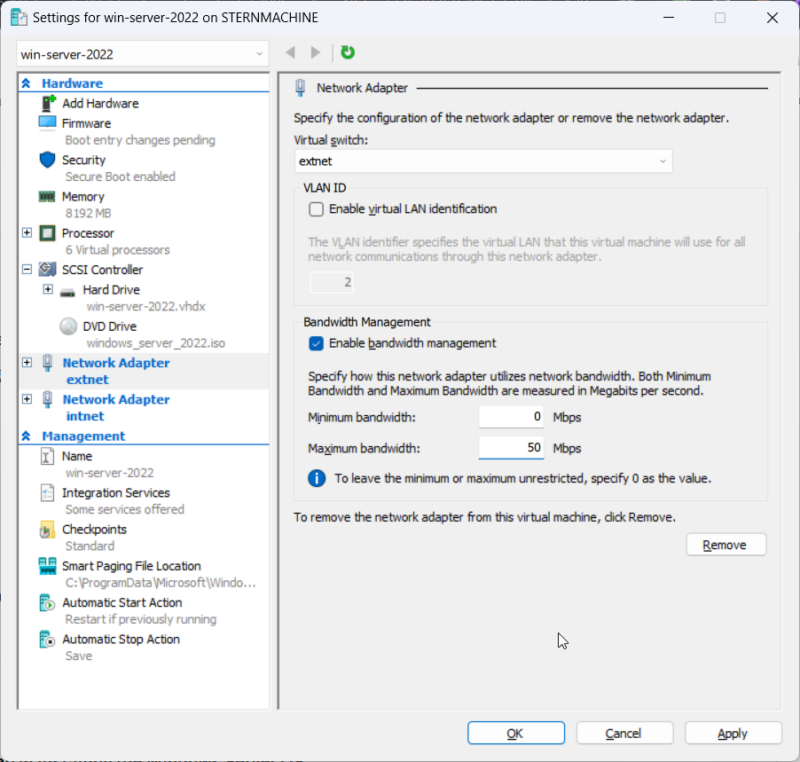
Task: Open Firmware settings via monitor icon
Action: (47, 123)
